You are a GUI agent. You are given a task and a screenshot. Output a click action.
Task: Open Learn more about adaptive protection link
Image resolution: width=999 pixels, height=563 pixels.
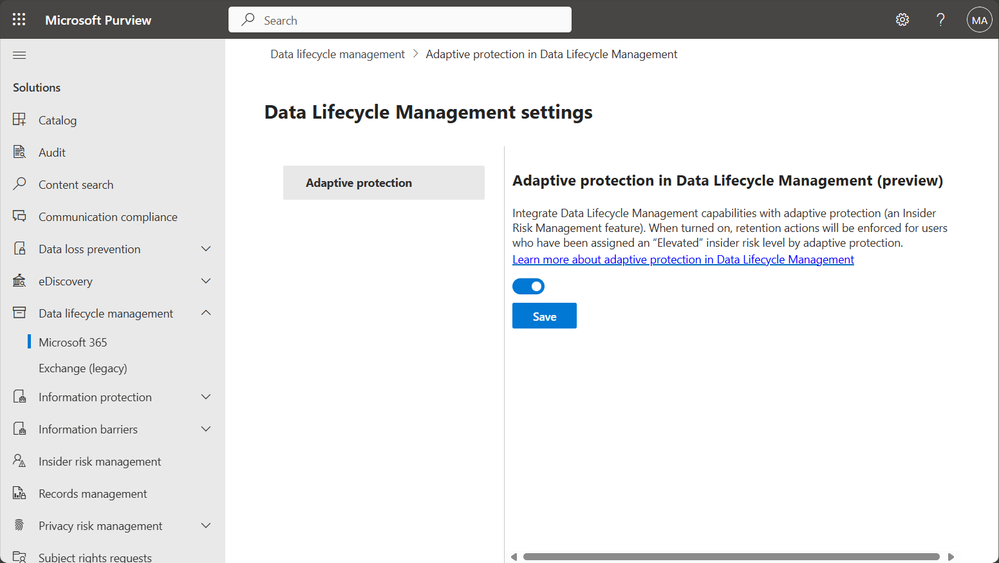(683, 259)
